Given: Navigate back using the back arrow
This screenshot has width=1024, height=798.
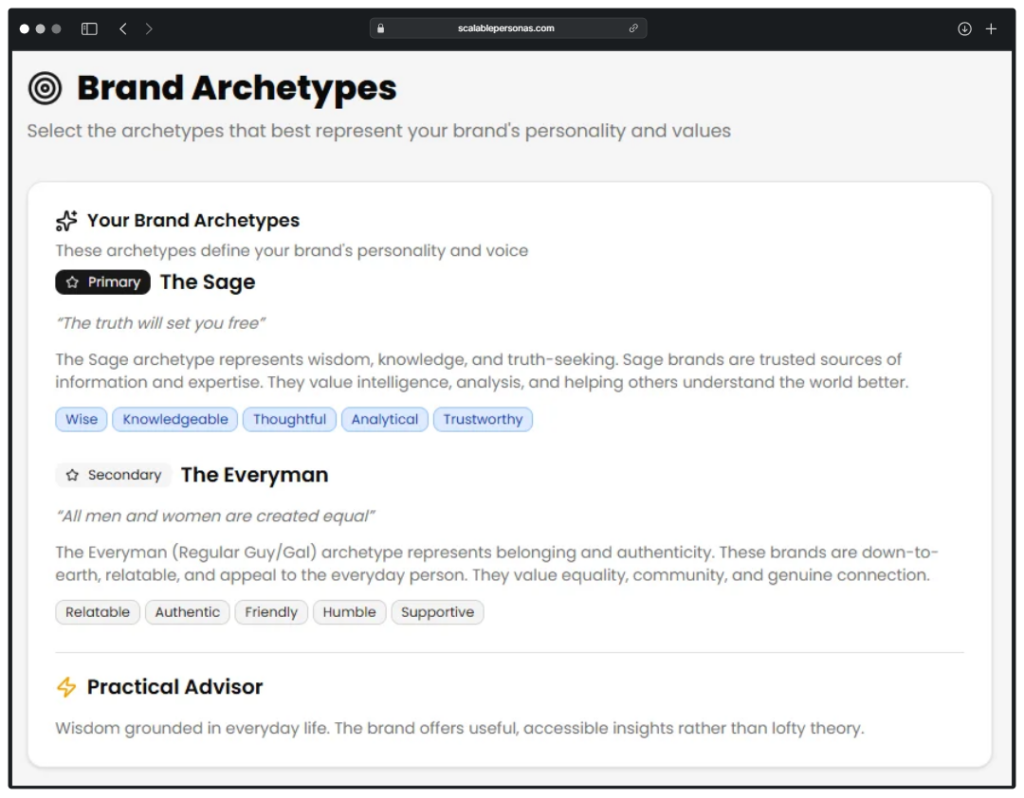Looking at the screenshot, I should (122, 28).
